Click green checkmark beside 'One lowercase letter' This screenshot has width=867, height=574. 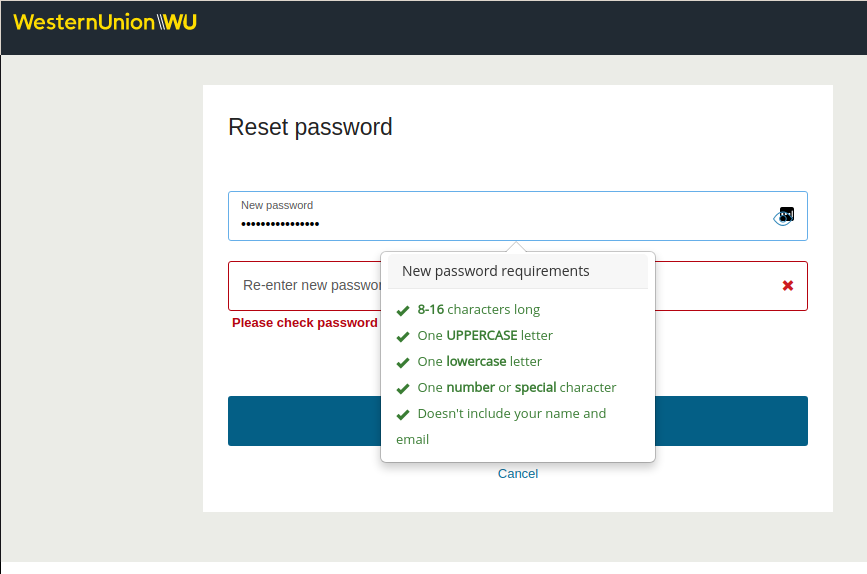point(403,363)
